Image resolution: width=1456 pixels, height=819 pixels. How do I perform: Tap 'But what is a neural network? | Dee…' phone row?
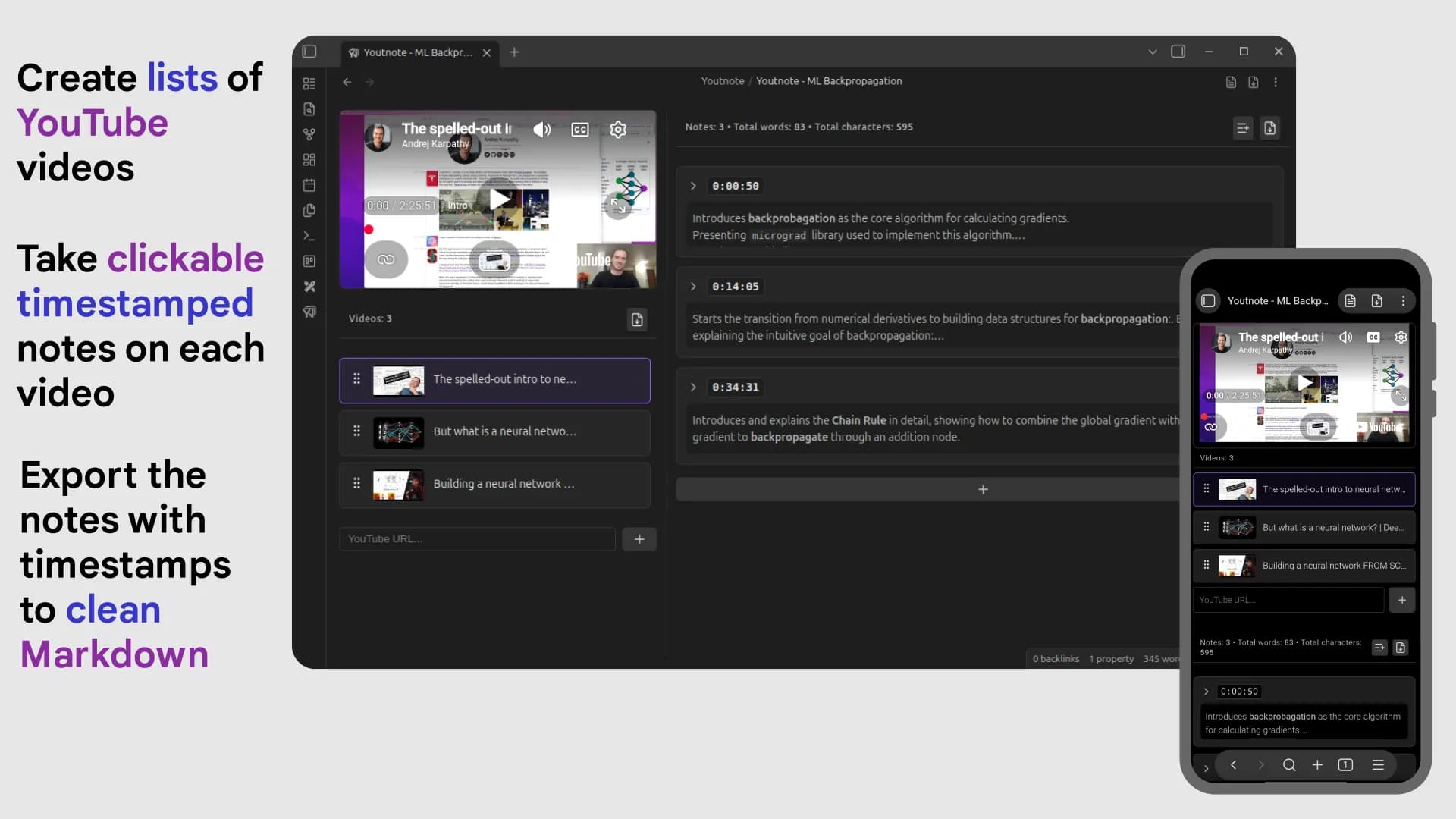pyautogui.click(x=1304, y=528)
